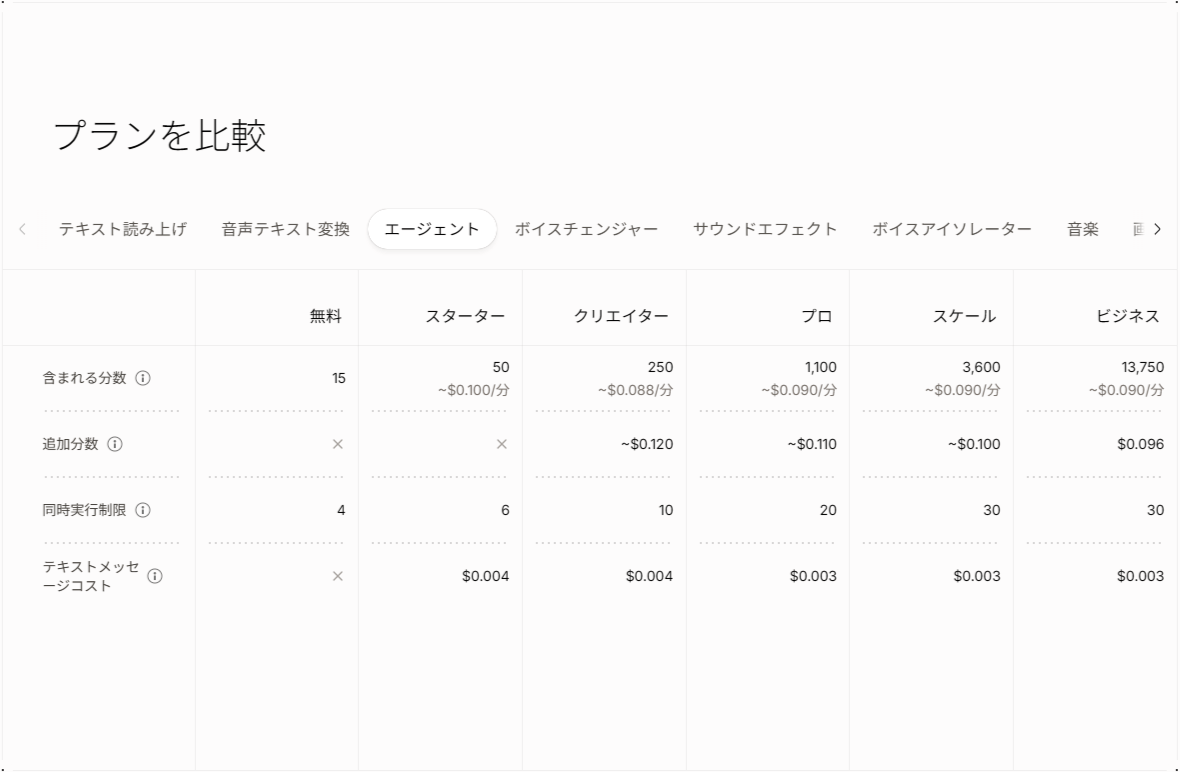Select the ボイスアイソレーター tab
Image resolution: width=1180 pixels, height=772 pixels.
click(951, 229)
